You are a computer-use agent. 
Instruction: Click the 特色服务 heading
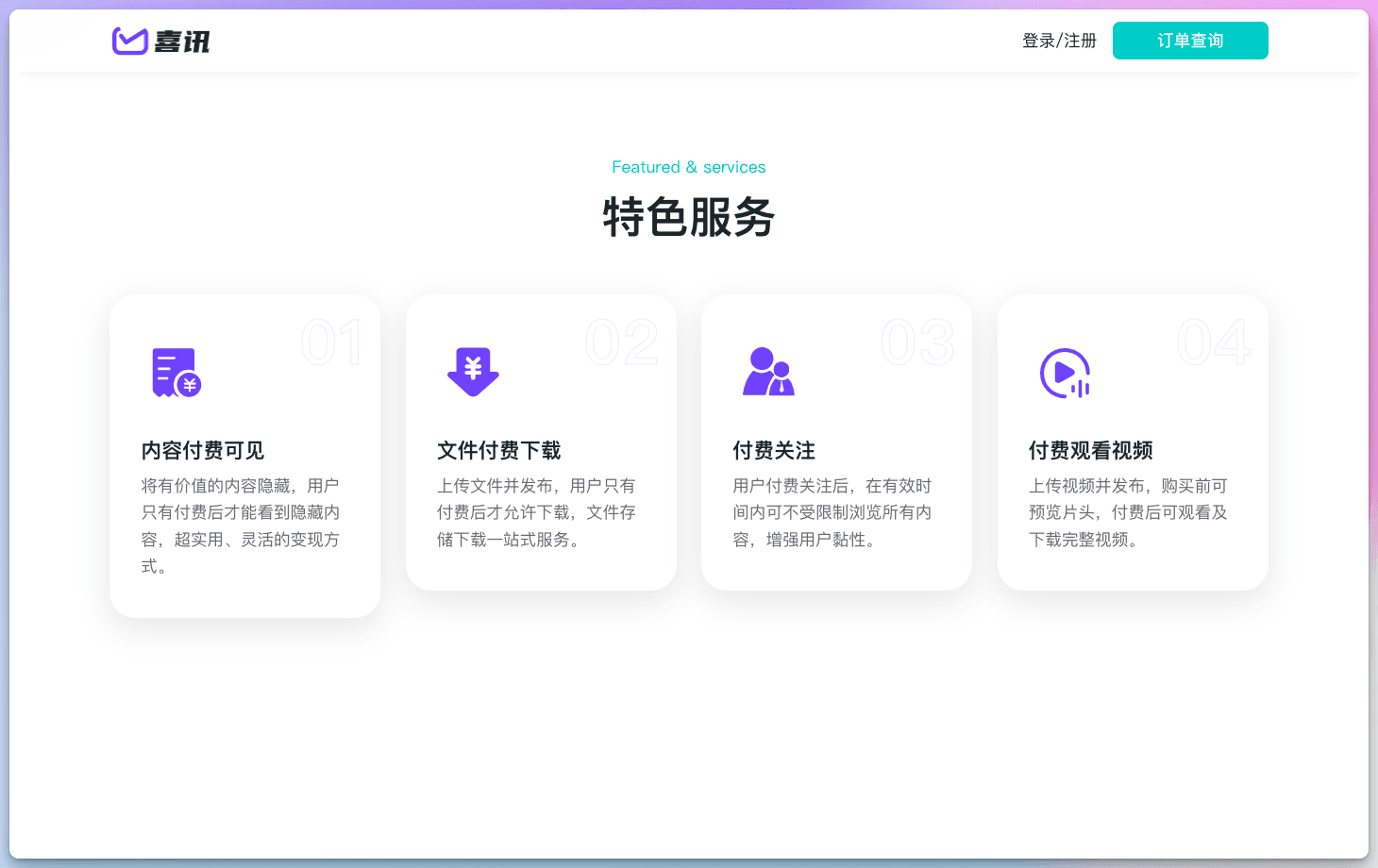point(689,217)
